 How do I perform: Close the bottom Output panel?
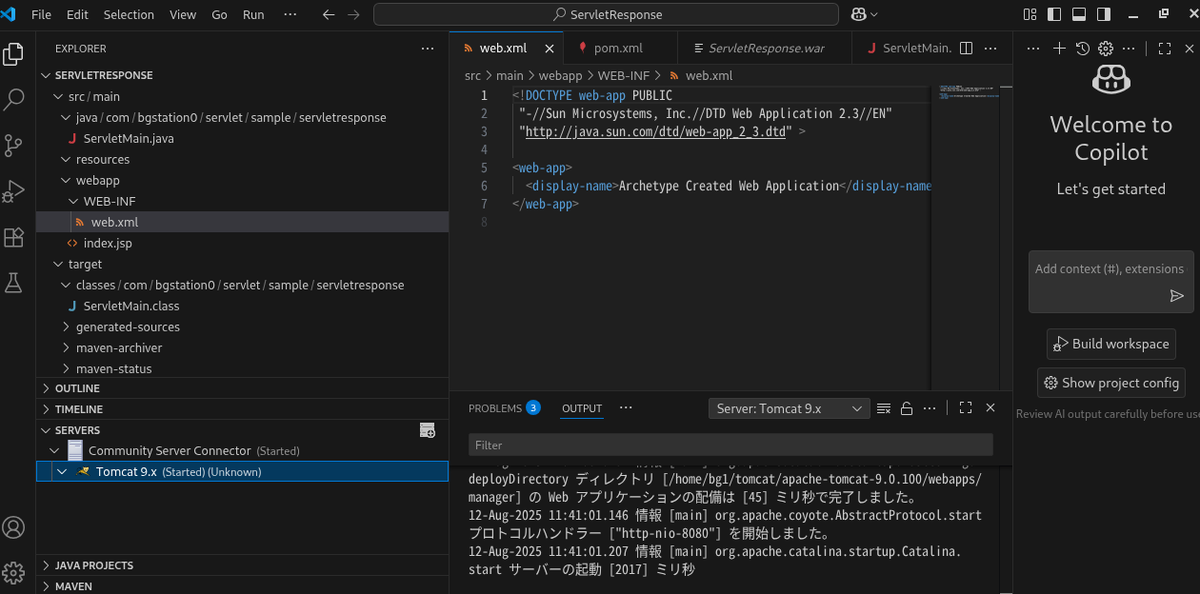[x=990, y=408]
